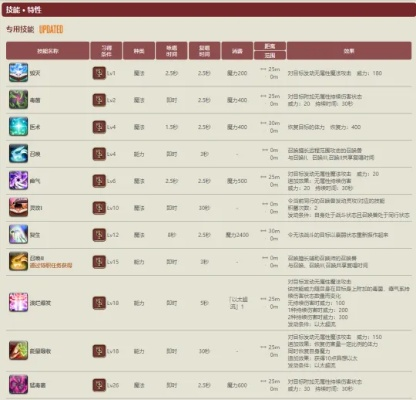The height and width of the screenshot is (400, 416).
Task: Click the class icon beside Lv15
Action: point(99,262)
